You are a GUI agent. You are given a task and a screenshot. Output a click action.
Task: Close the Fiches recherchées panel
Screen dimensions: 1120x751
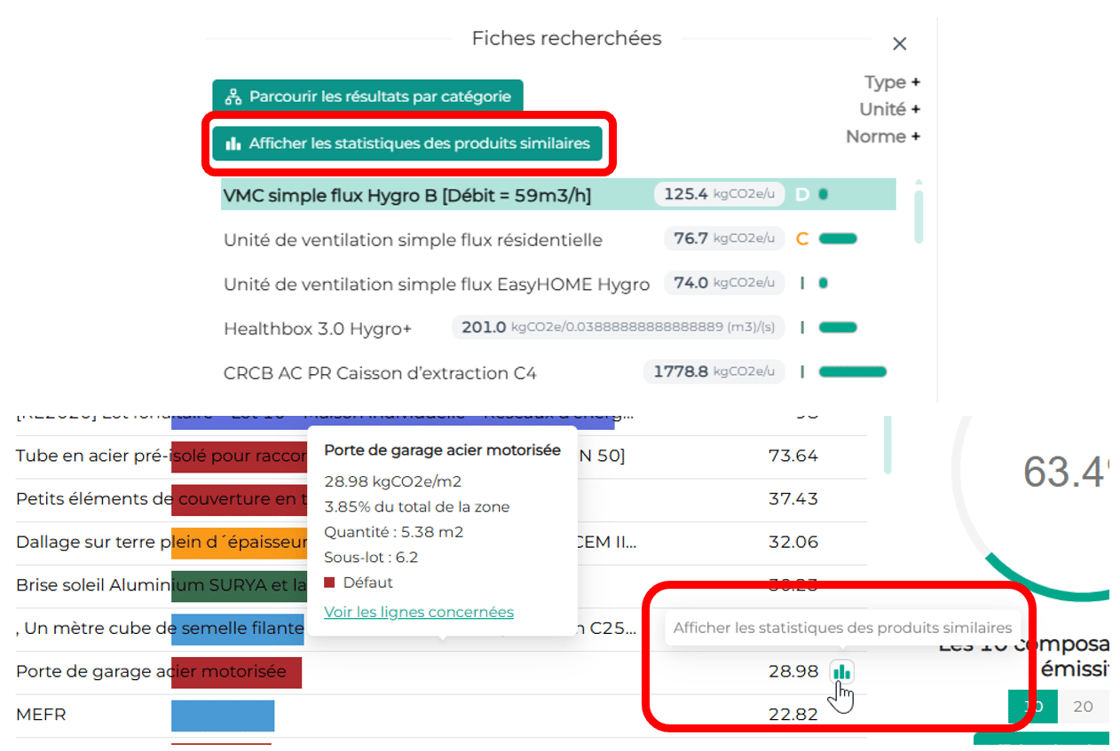[x=899, y=44]
